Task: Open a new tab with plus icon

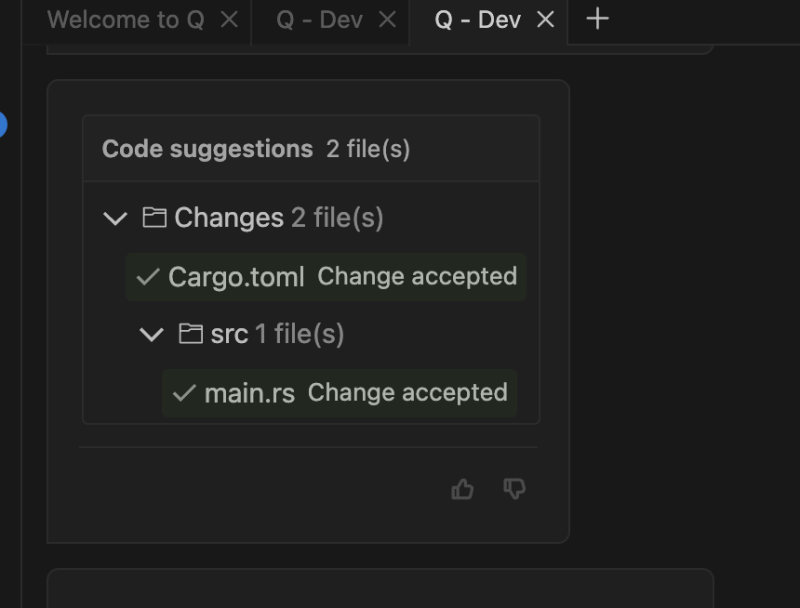Action: [597, 19]
